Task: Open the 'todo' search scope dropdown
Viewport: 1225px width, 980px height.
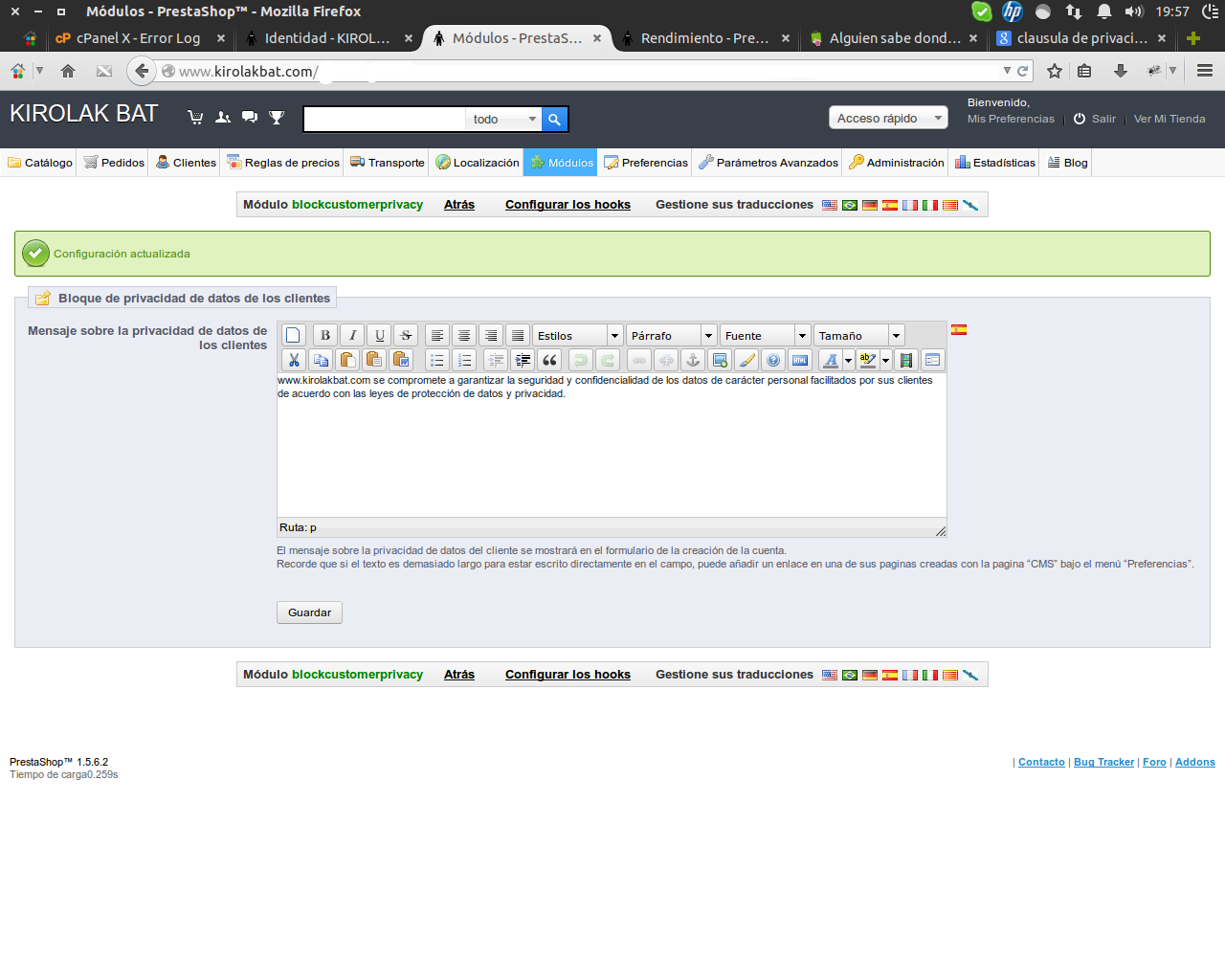Action: click(x=504, y=119)
